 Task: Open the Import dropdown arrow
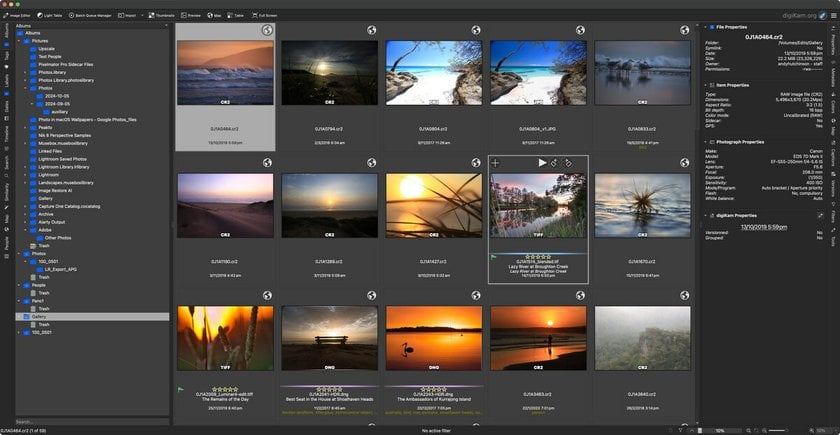tap(142, 16)
